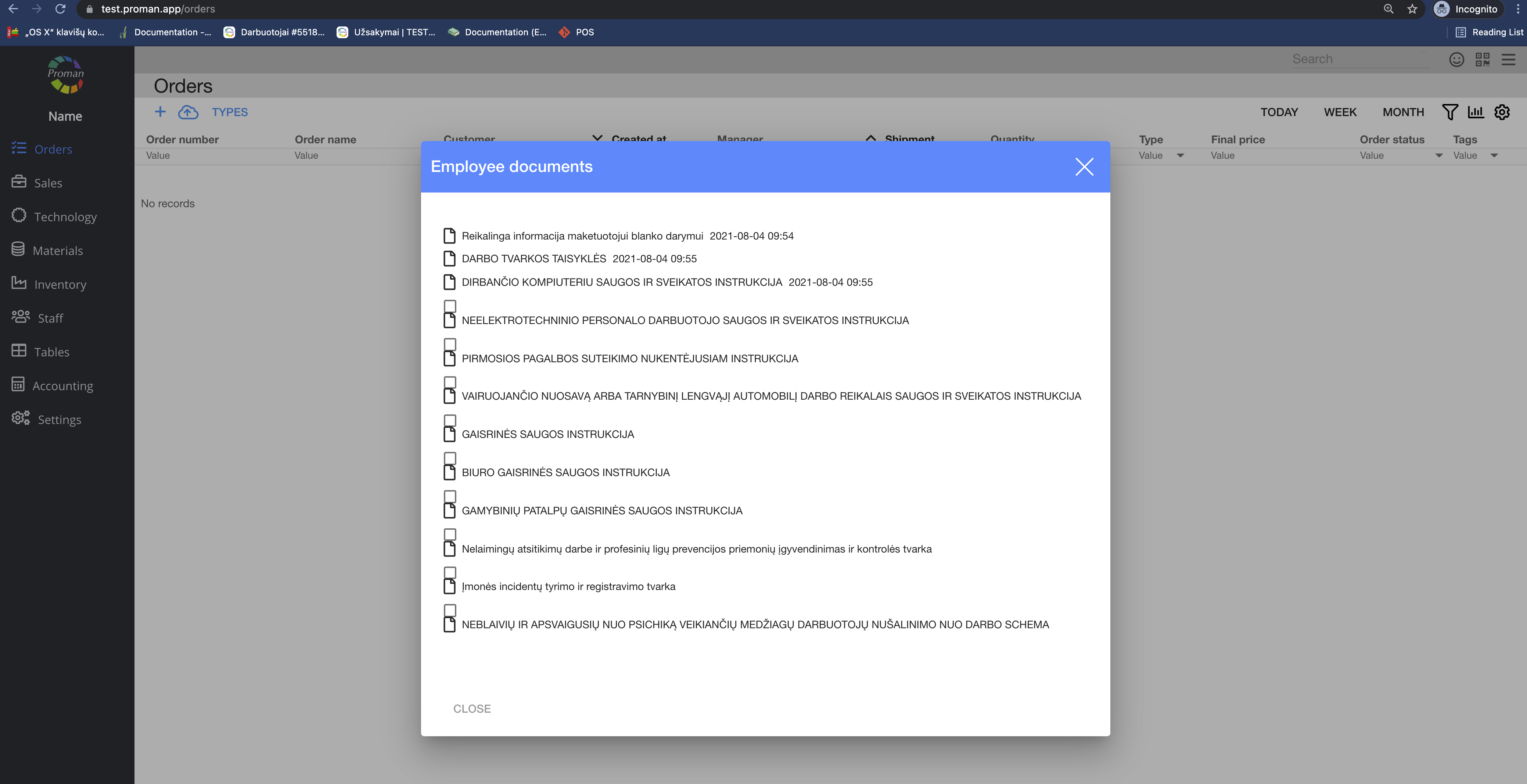Screen dimensions: 1527x784
Task: Go to Staff in the sidebar
Action: tap(50, 318)
